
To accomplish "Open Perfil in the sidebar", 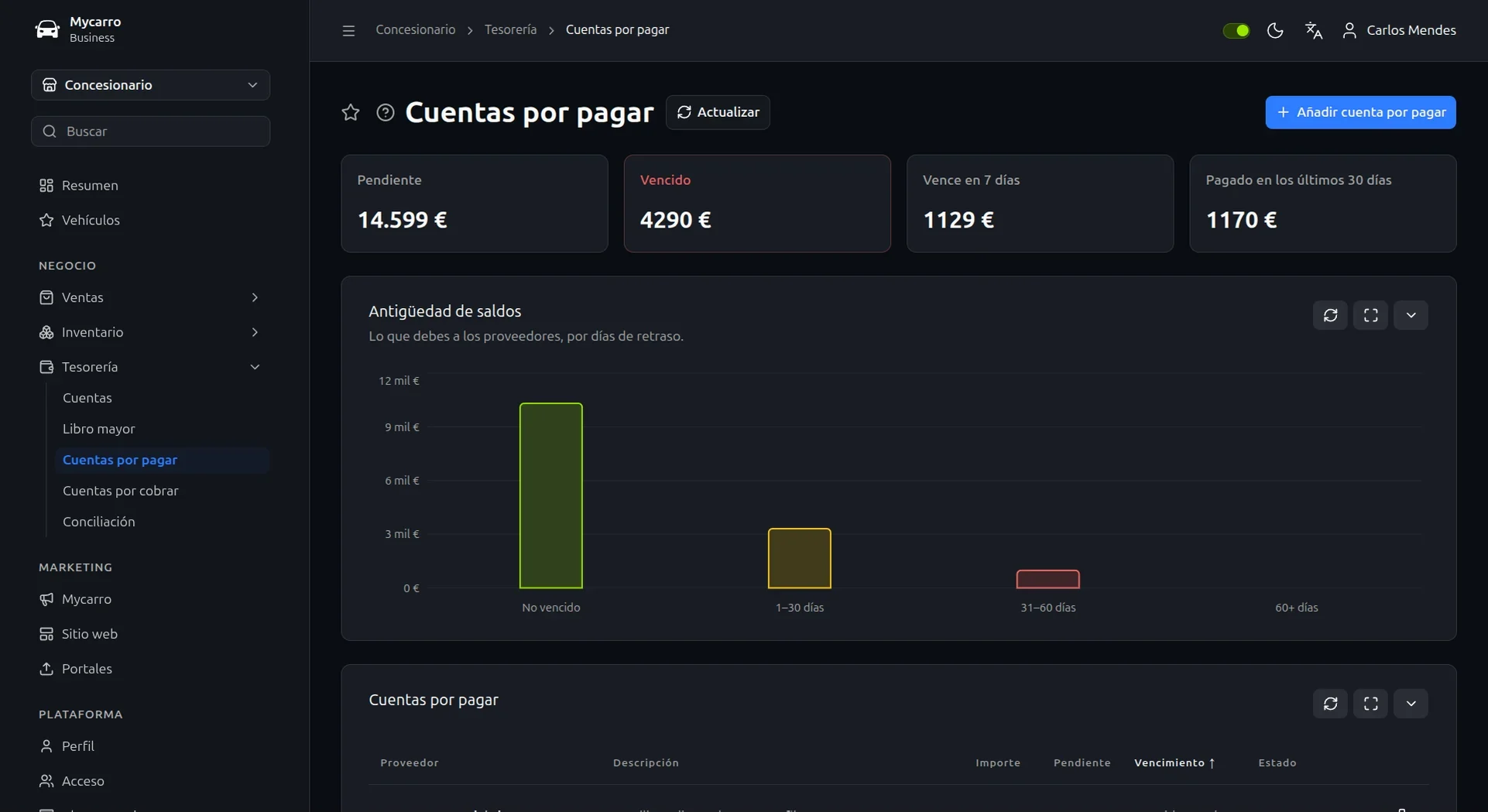I will (150, 747).
